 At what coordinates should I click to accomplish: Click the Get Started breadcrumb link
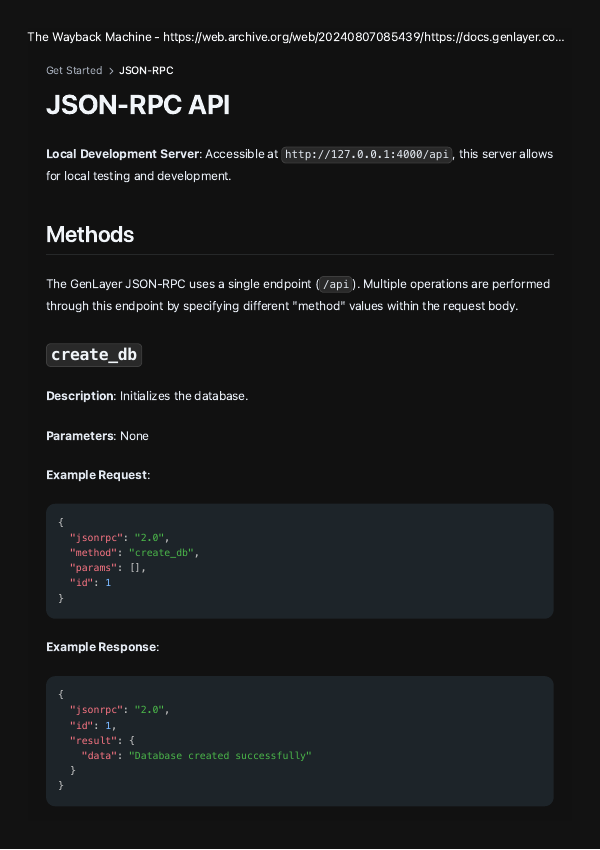click(x=73, y=70)
